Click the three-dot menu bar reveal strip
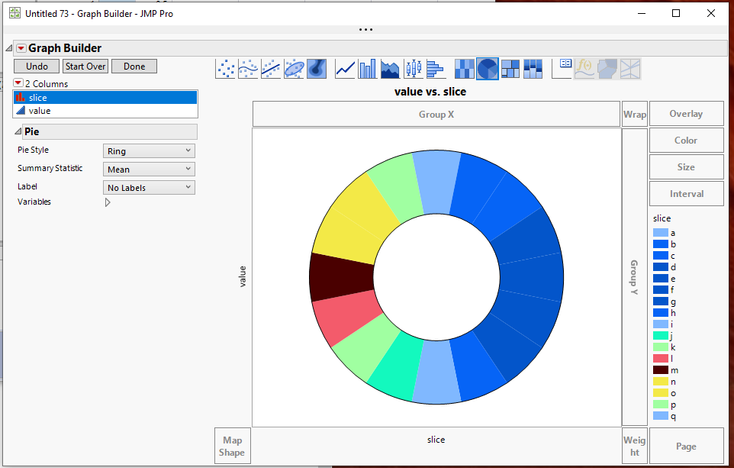The width and height of the screenshot is (734, 468). click(366, 29)
